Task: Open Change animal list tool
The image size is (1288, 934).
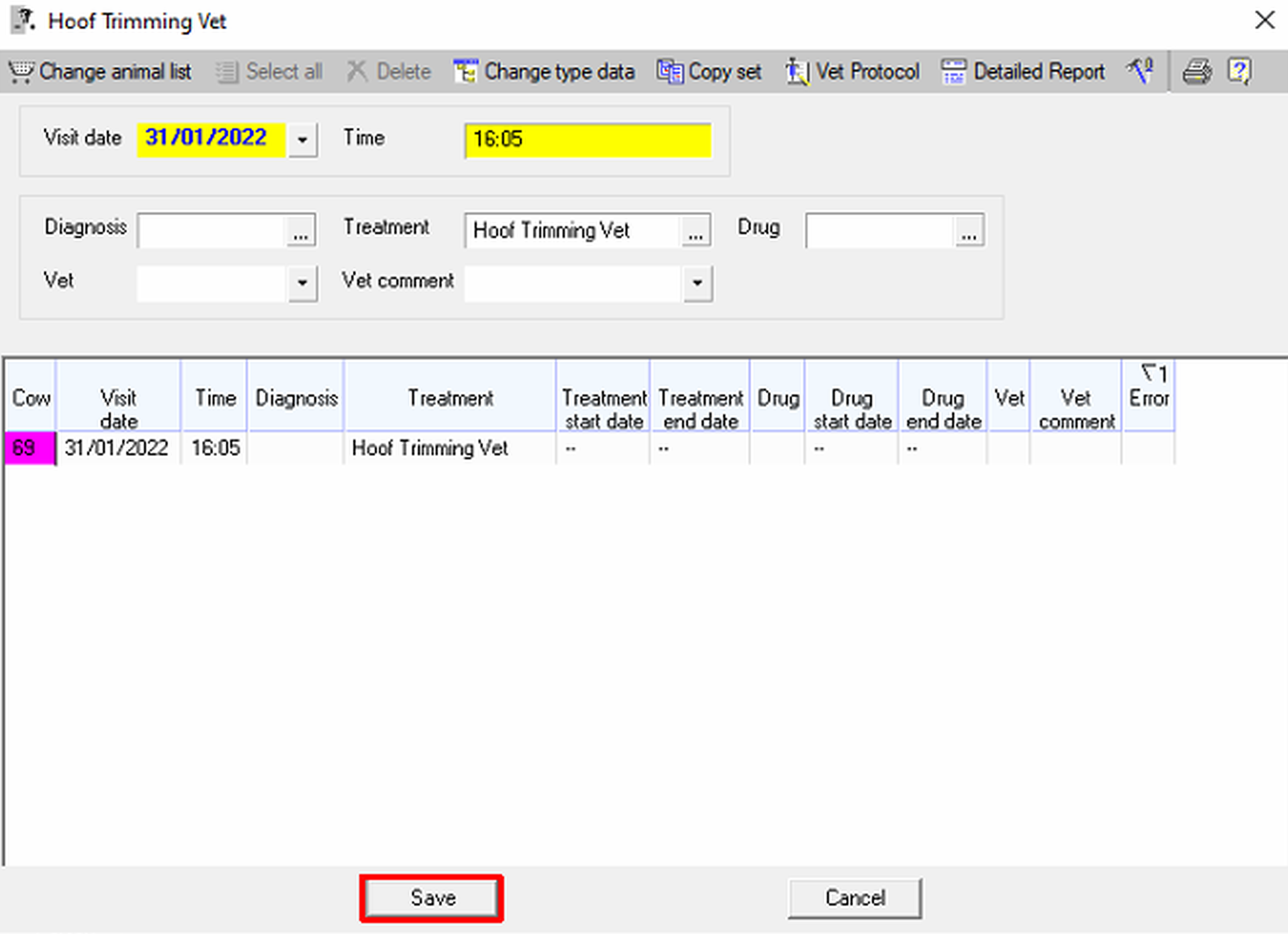Action: tap(100, 72)
